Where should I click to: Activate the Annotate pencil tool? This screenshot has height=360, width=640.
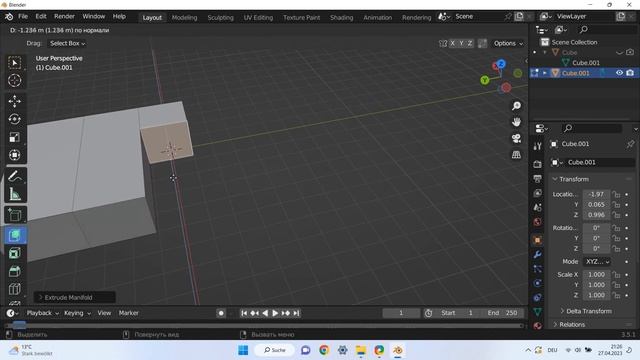coord(15,176)
